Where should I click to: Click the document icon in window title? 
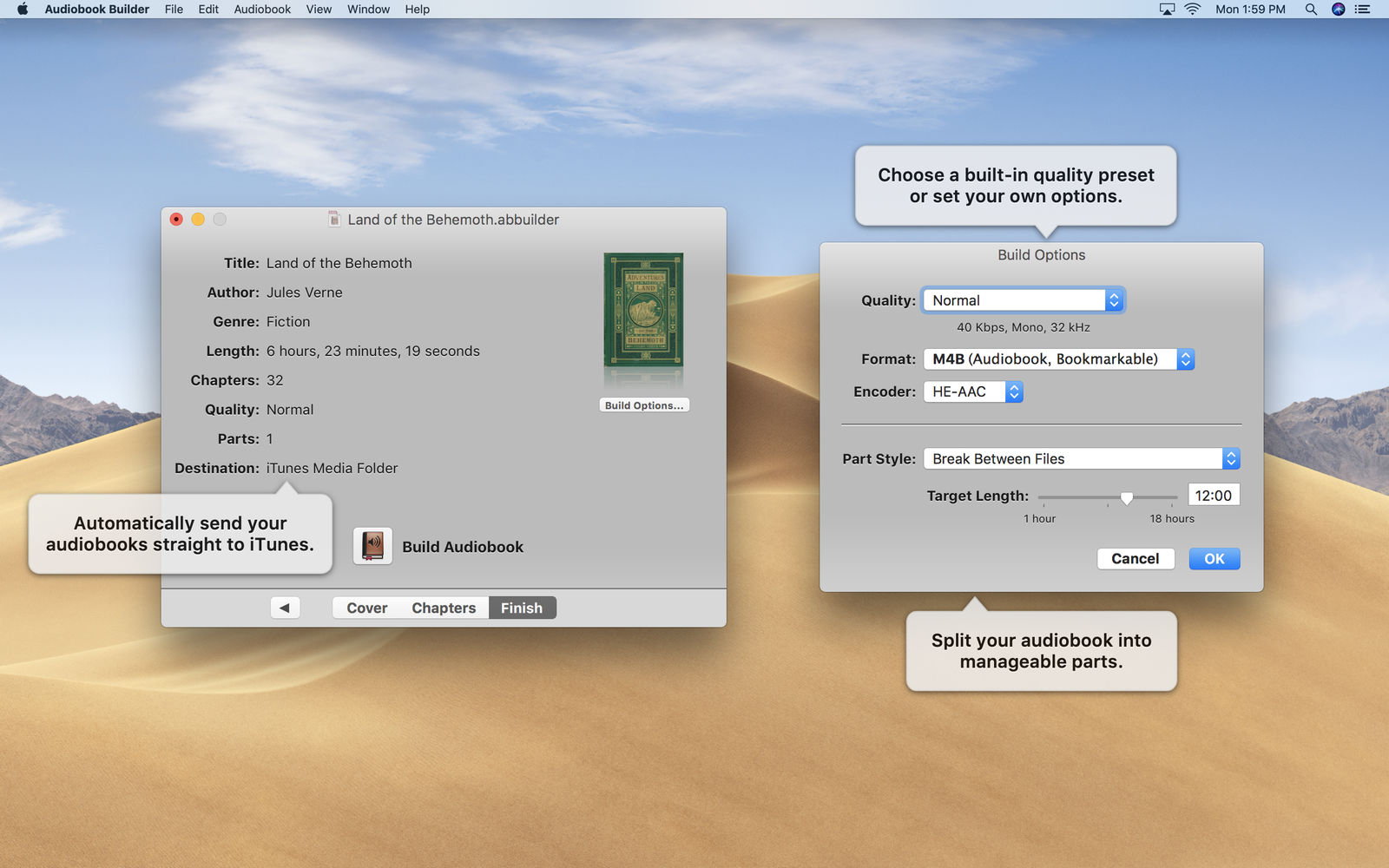point(334,220)
